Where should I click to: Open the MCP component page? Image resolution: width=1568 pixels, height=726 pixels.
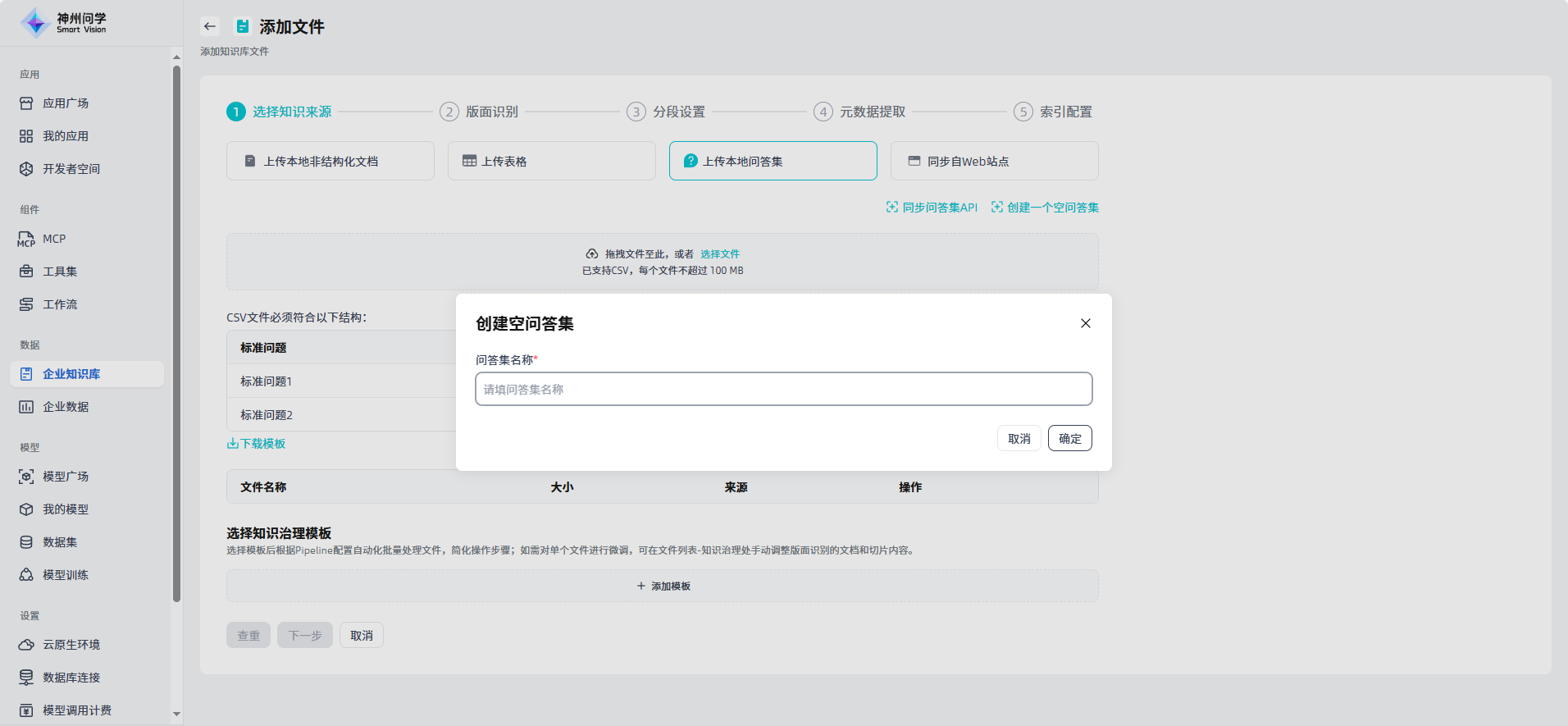click(x=54, y=239)
